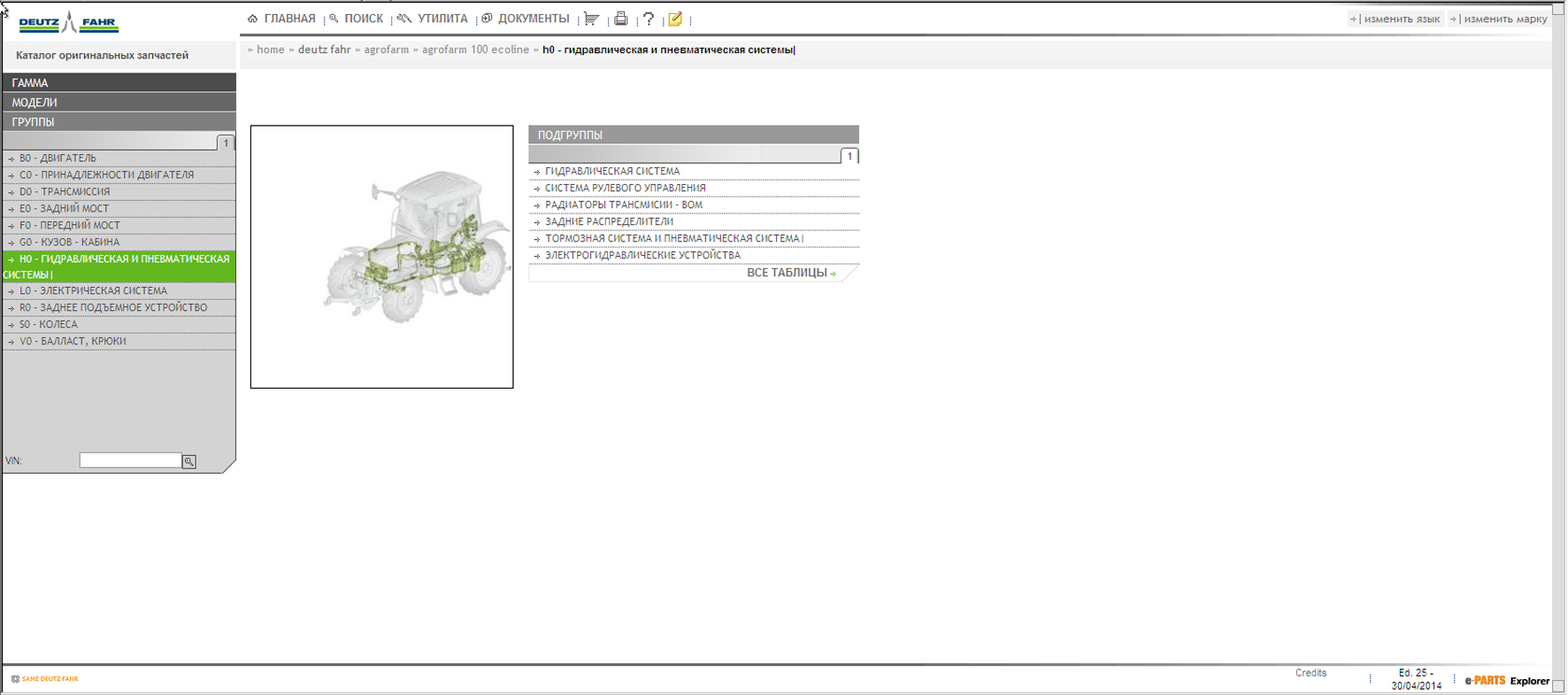Click the tractor hydraulic system image
The height and width of the screenshot is (695, 1568).
coord(381,257)
